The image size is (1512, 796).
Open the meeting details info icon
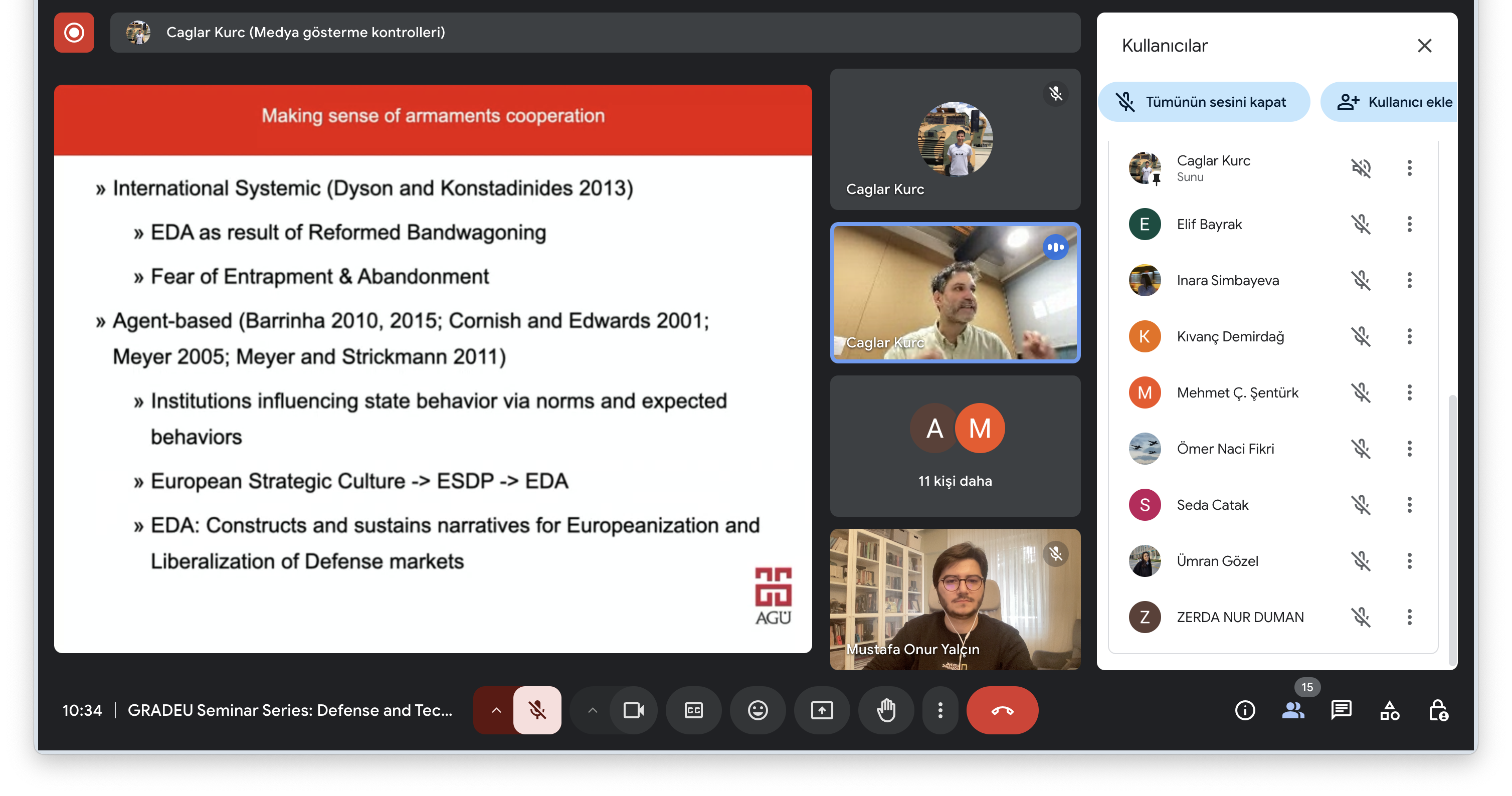coord(1244,710)
